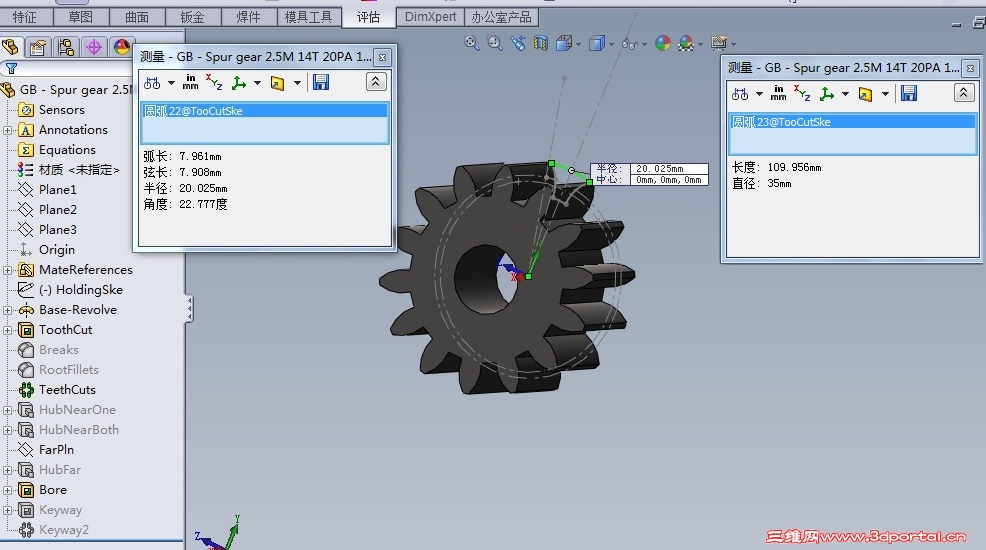Viewport: 986px width, 550px height.
Task: Click in/mm units icon in right Measure dialog
Action: coord(778,94)
